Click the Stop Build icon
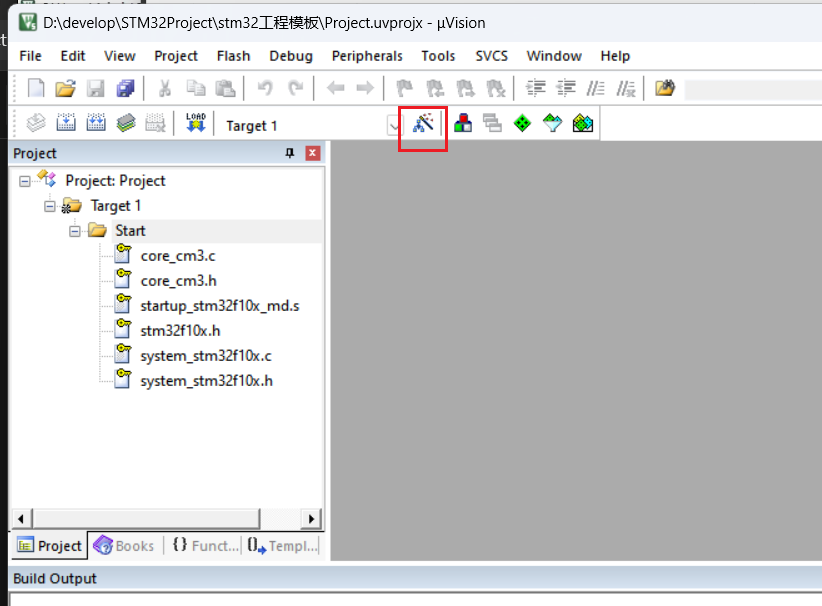822x606 pixels. point(155,123)
